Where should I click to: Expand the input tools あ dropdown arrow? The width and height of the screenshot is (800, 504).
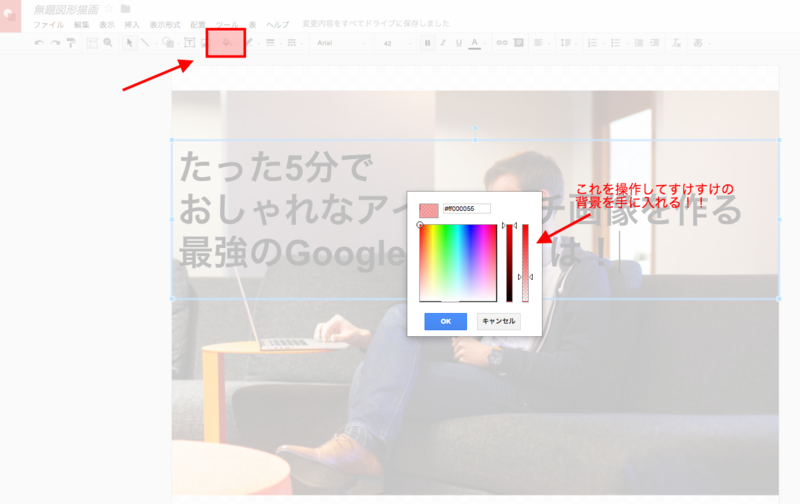tap(710, 43)
